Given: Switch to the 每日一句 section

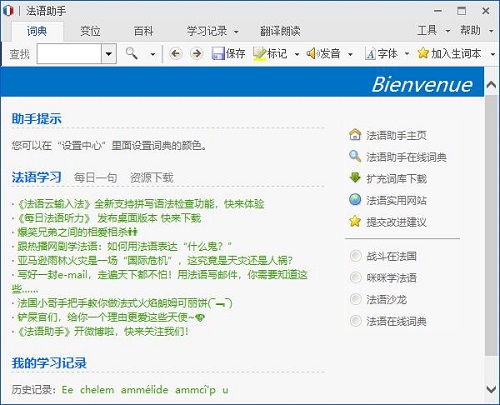Looking at the screenshot, I should [x=95, y=178].
